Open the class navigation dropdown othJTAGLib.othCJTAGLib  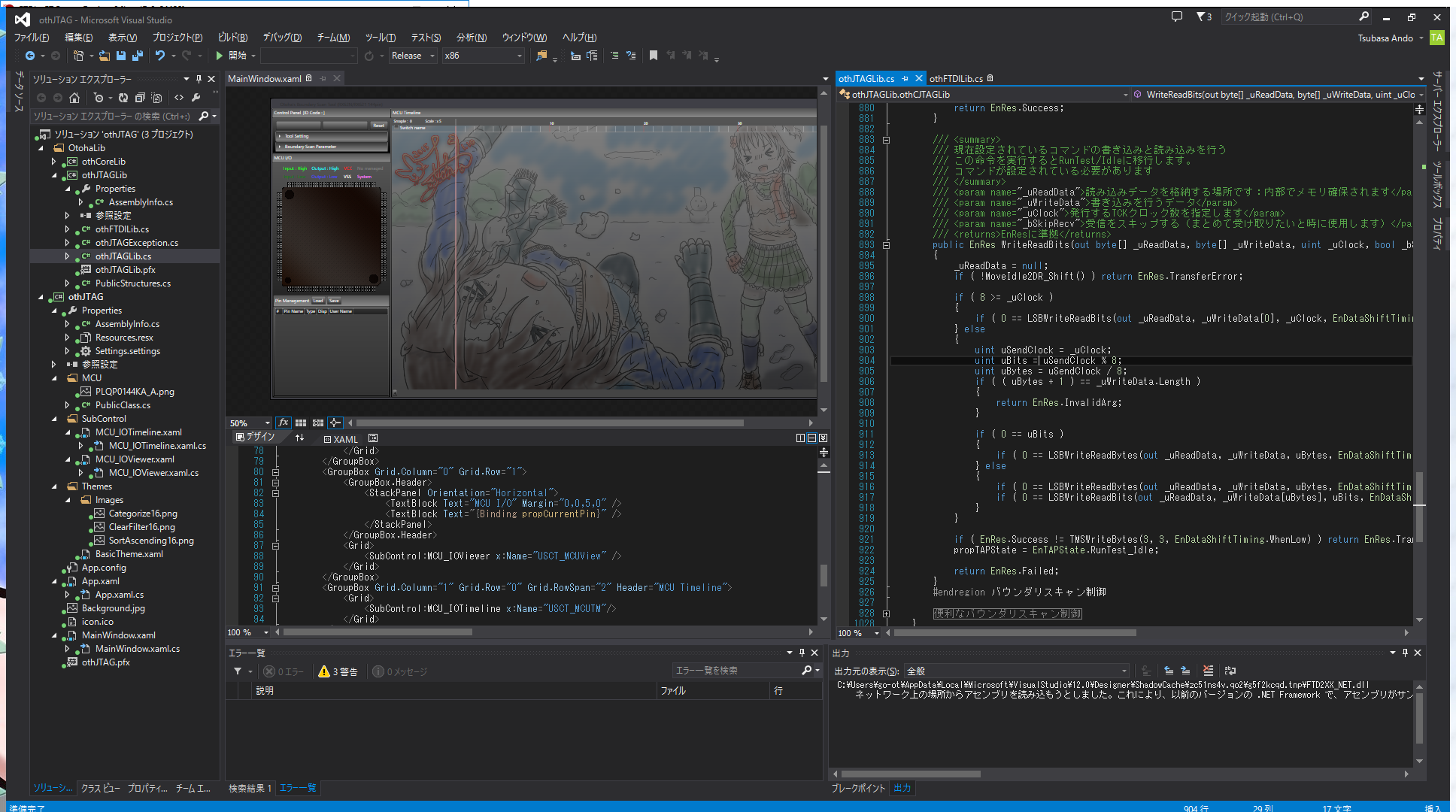pos(984,95)
